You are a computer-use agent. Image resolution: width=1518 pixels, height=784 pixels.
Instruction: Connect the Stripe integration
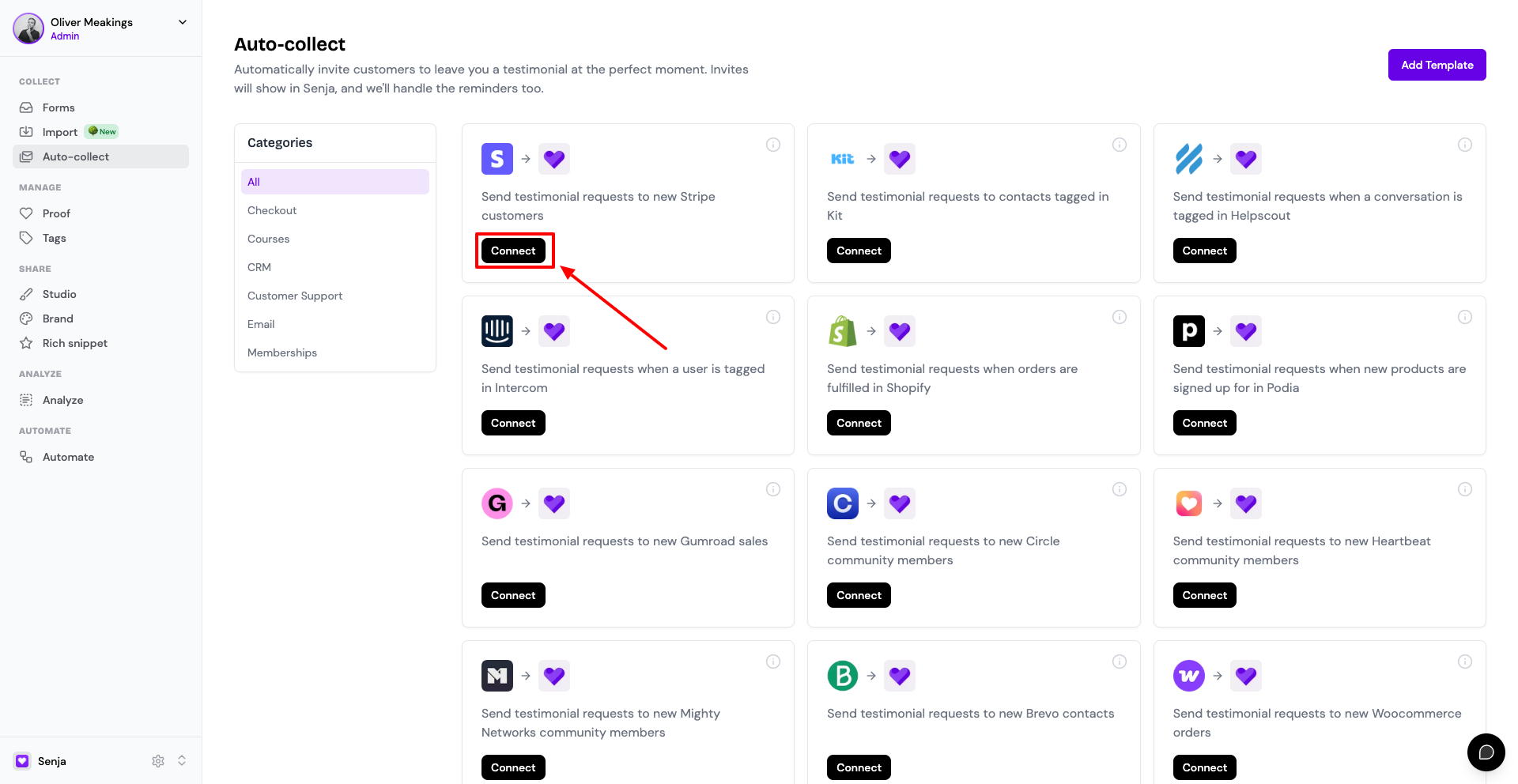click(513, 251)
